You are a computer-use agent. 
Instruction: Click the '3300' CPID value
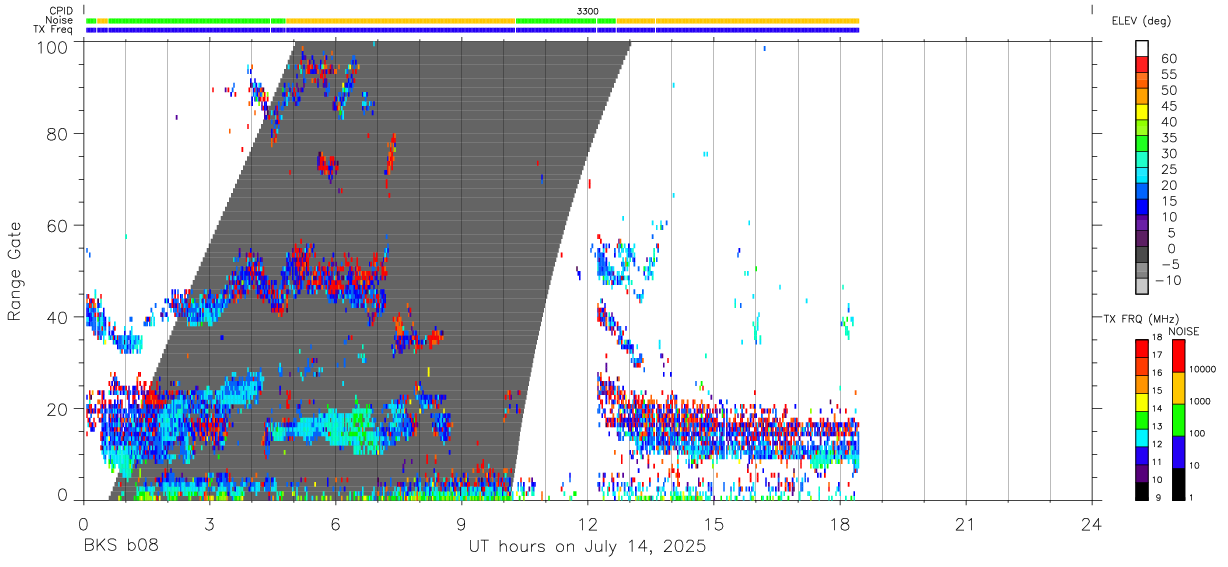[x=588, y=11]
